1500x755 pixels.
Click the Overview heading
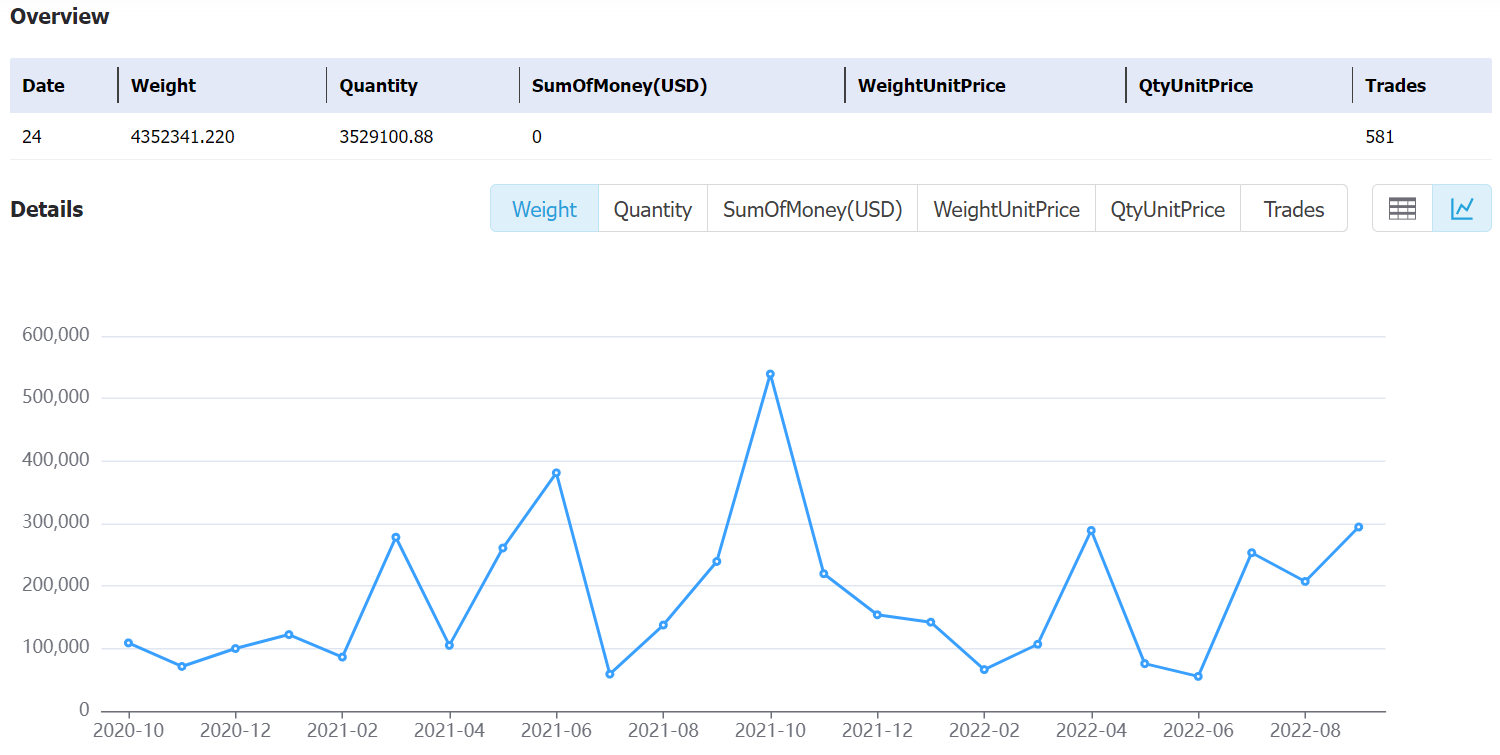[x=60, y=17]
